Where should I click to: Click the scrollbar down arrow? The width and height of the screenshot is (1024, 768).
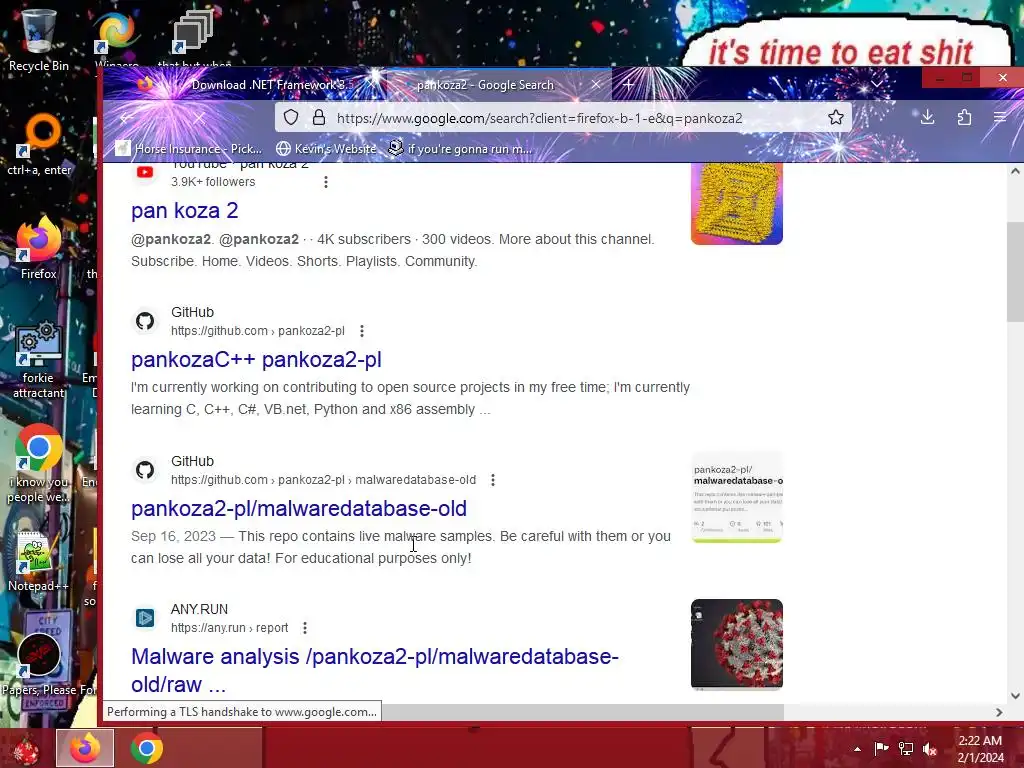(1015, 696)
